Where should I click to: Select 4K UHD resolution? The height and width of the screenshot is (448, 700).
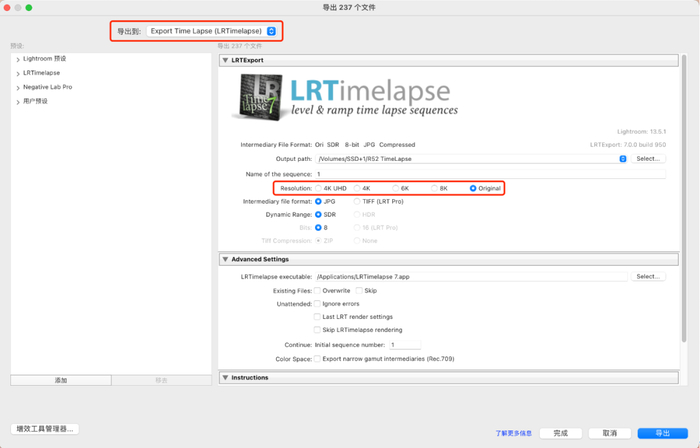coord(318,188)
